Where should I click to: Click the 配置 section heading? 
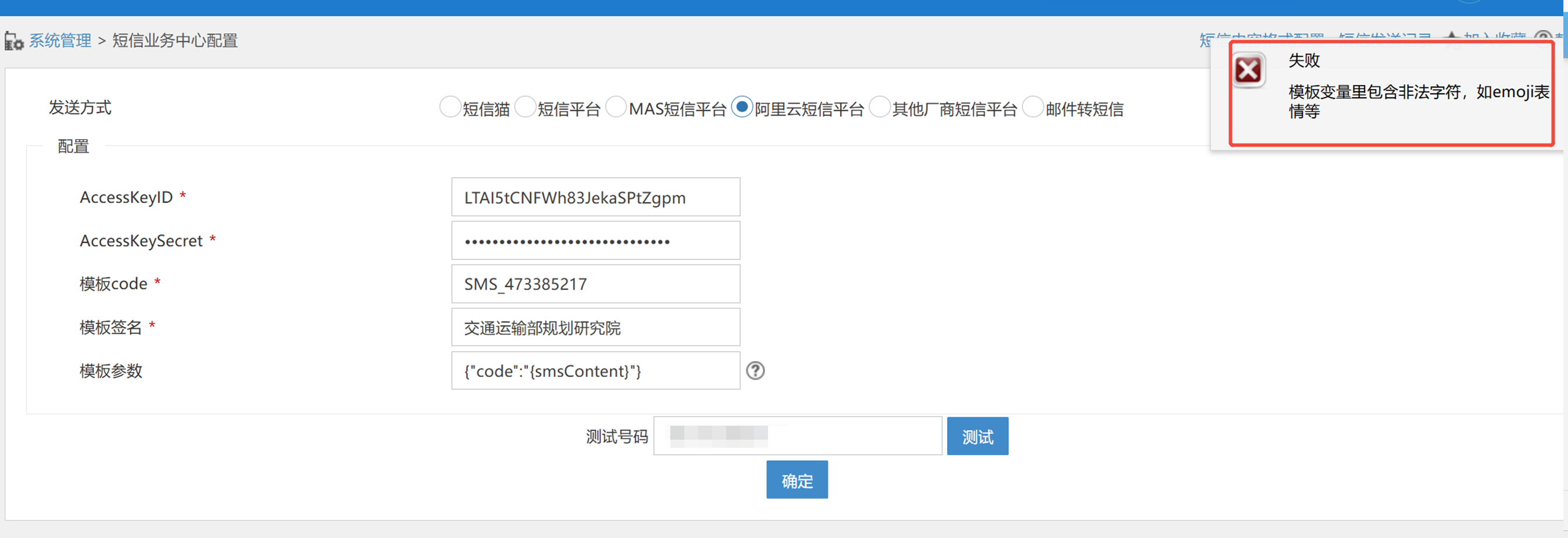pos(73,147)
